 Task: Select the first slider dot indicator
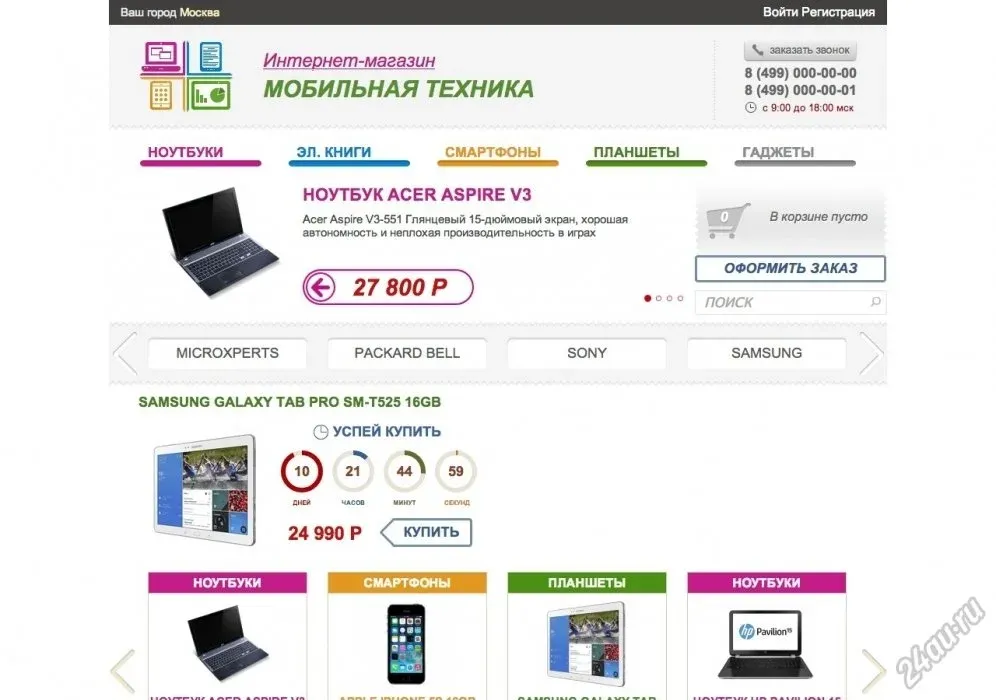click(647, 298)
